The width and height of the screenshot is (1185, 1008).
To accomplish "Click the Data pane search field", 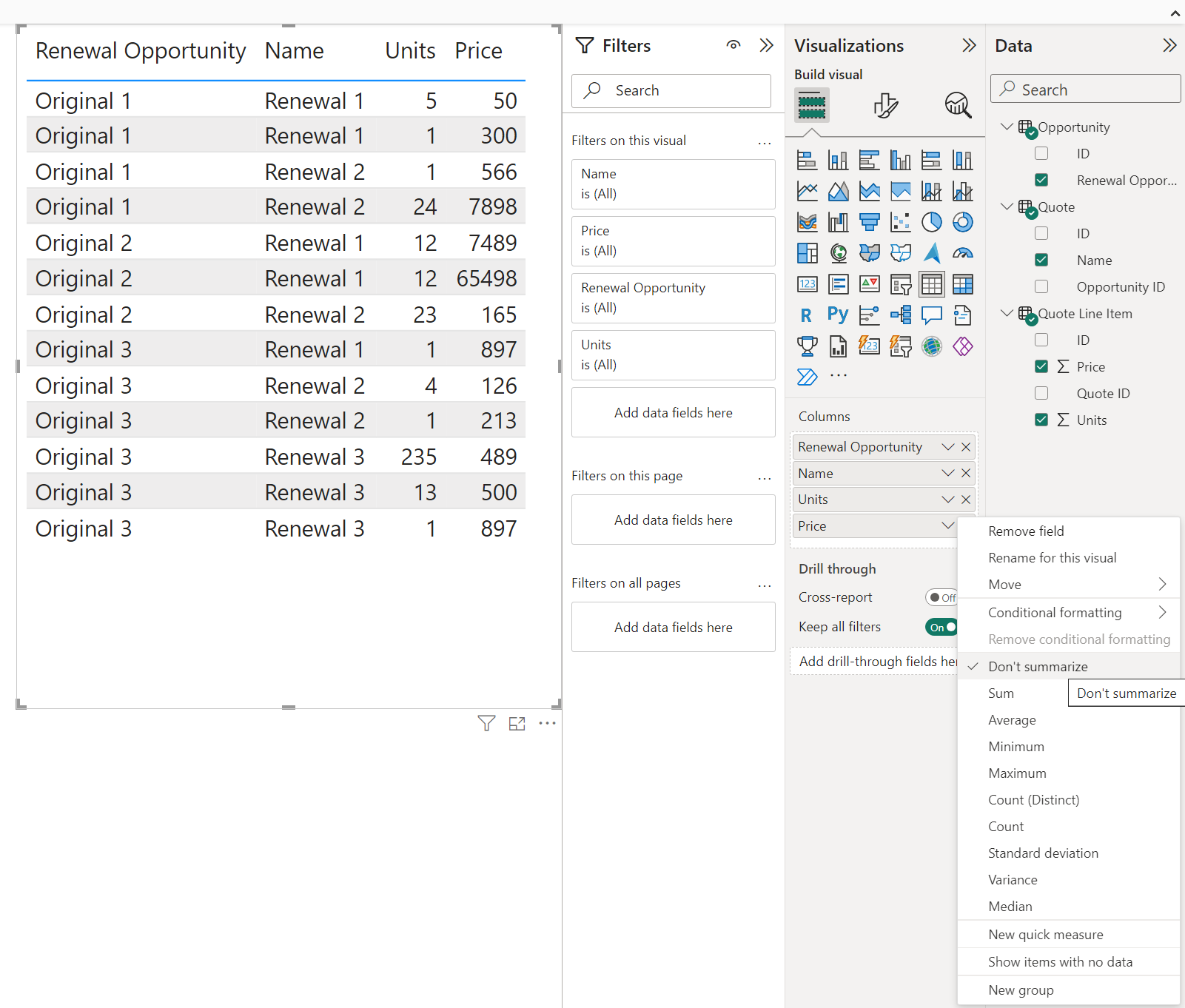I will point(1085,89).
